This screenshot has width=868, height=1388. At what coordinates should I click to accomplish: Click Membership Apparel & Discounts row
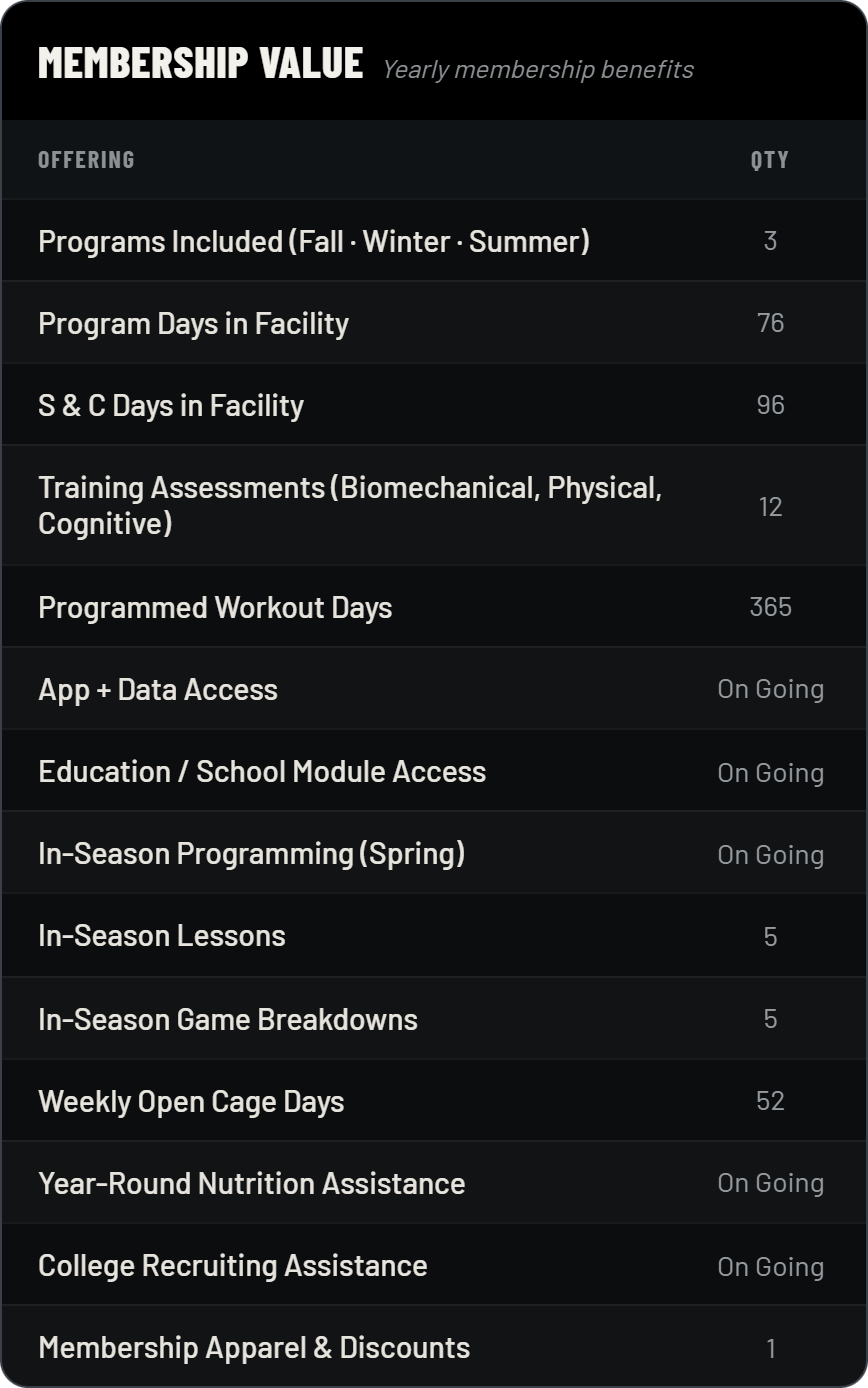[x=434, y=1346]
